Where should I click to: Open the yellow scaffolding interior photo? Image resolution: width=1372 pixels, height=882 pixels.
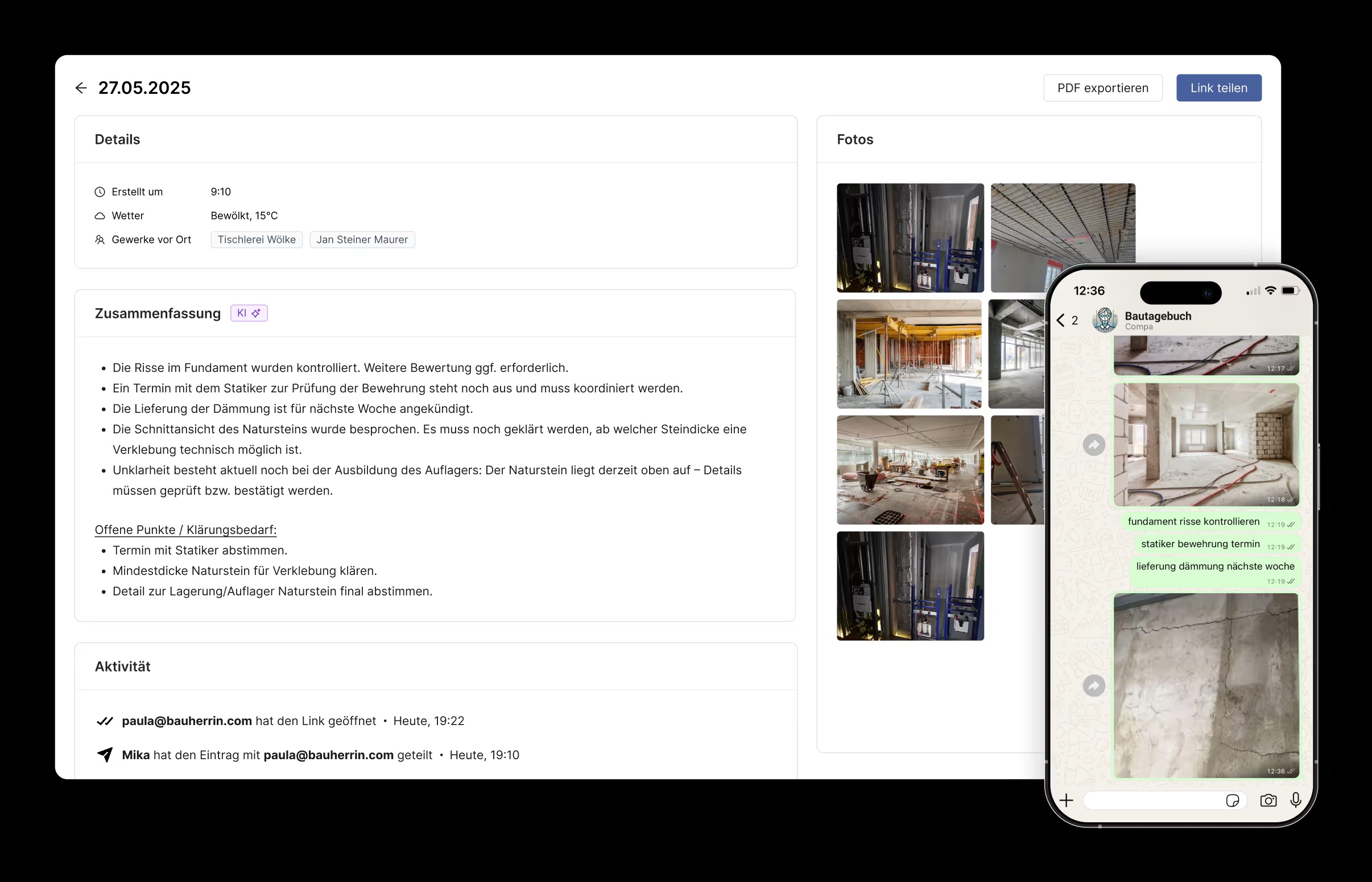909,354
